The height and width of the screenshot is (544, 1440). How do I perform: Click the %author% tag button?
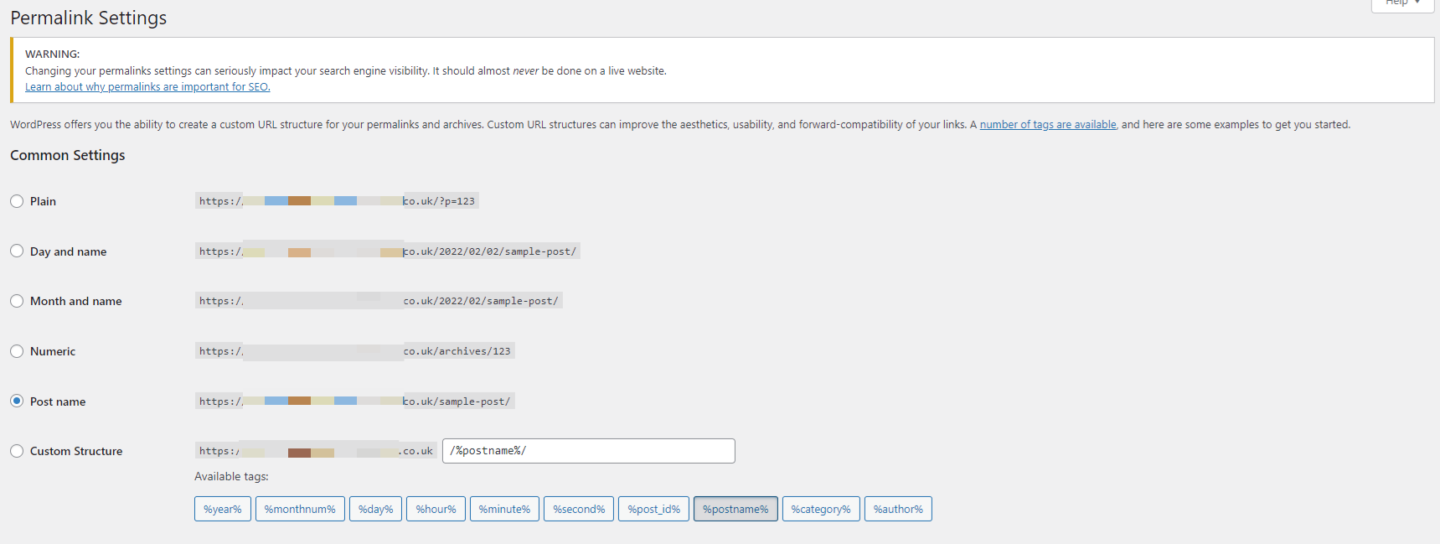coord(898,509)
